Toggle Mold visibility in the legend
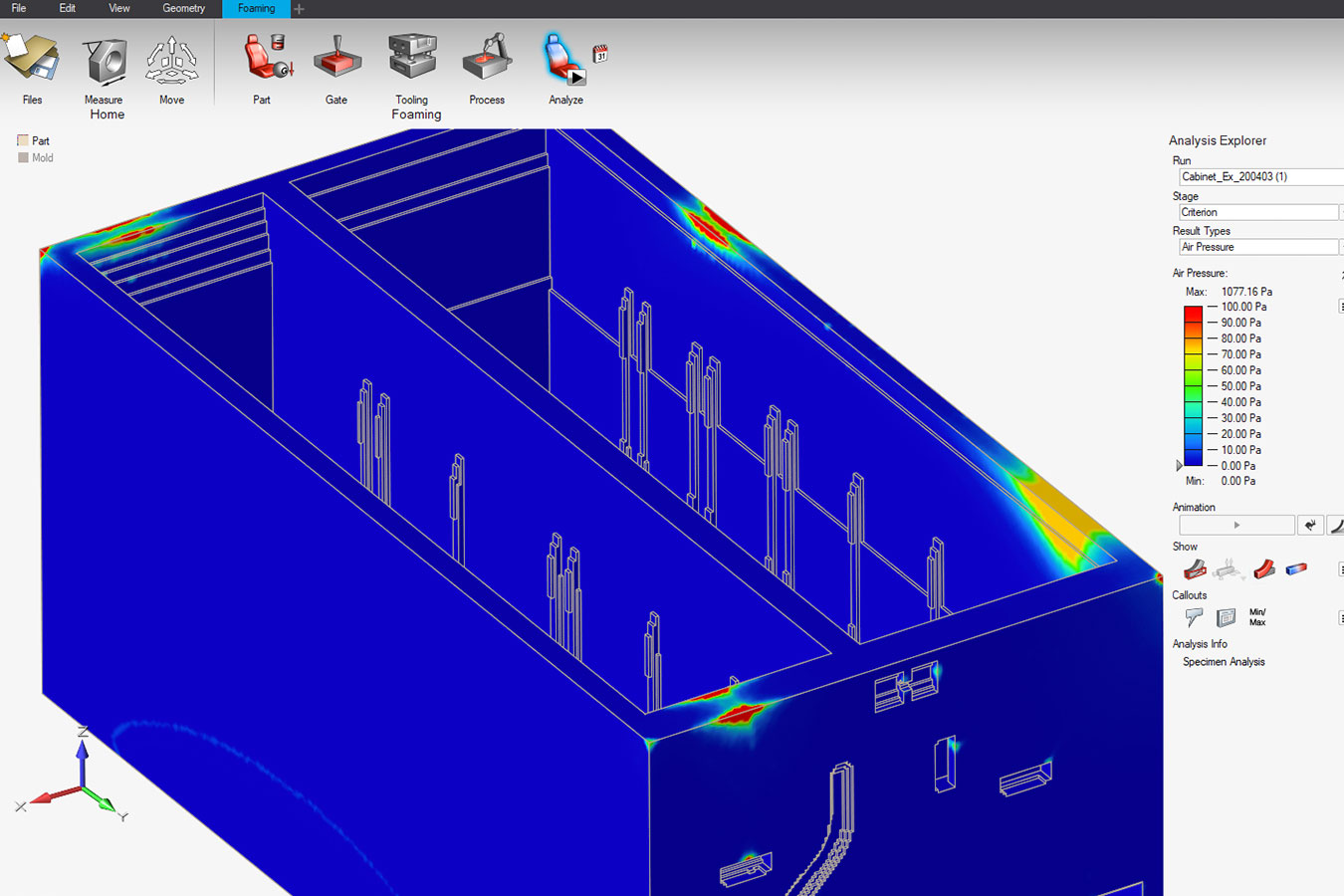Viewport: 1344px width, 896px height. point(23,158)
